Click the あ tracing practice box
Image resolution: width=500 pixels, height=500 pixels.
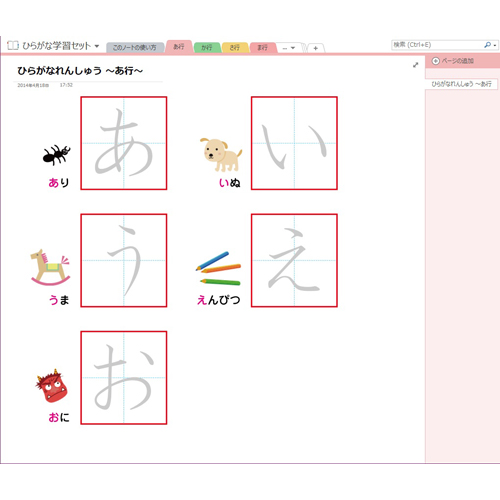[x=124, y=143]
